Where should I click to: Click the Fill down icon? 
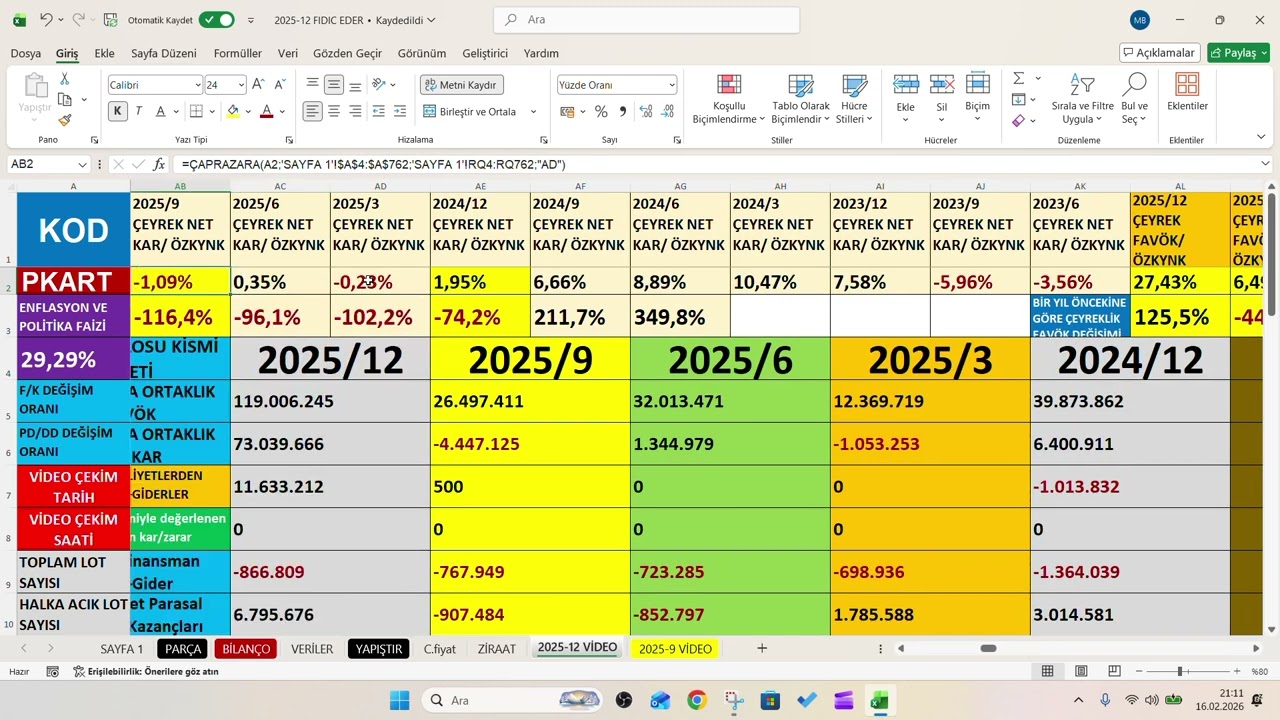1019,99
